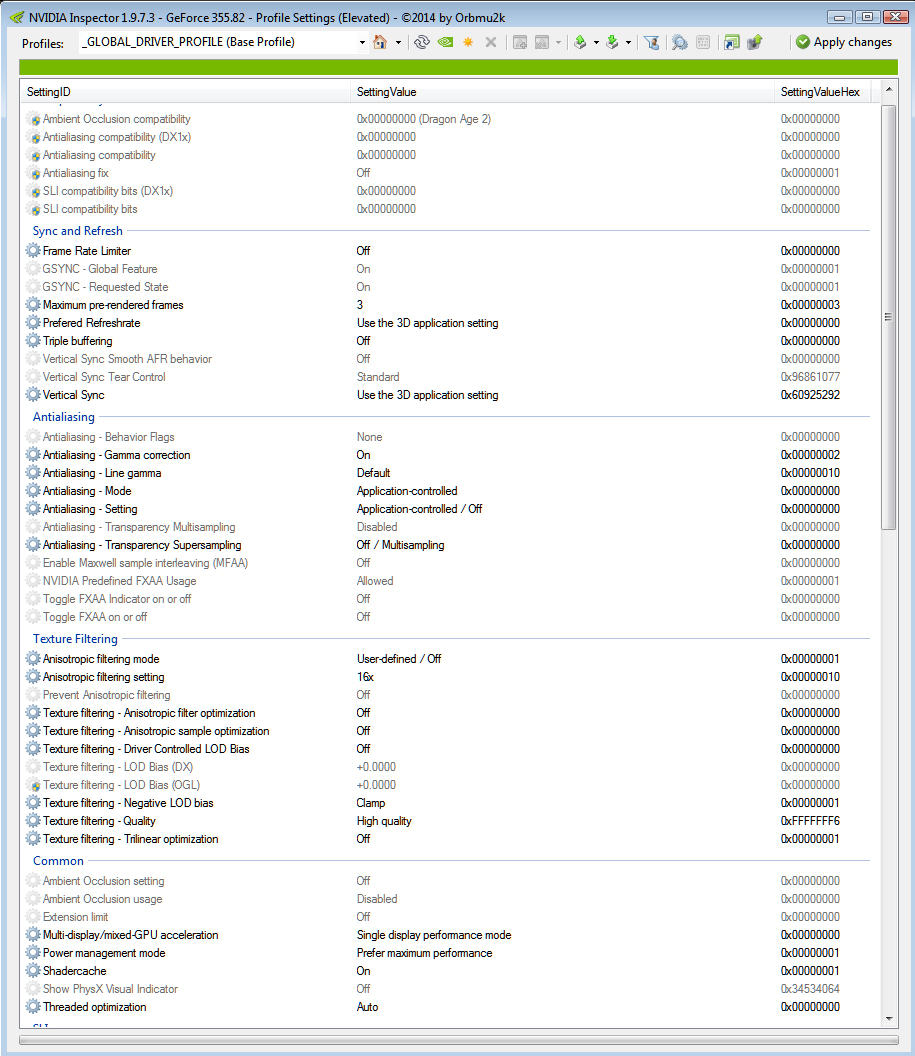Open the Profiles combo box dropdown
This screenshot has height=1056, width=915.
pyautogui.click(x=362, y=42)
